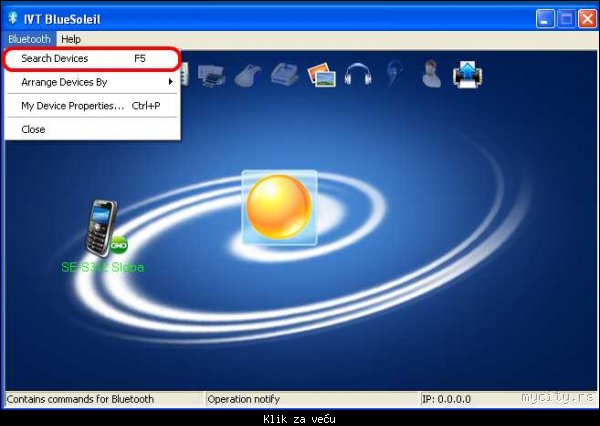Click the Bluetooth earpiece headset icon

click(393, 73)
